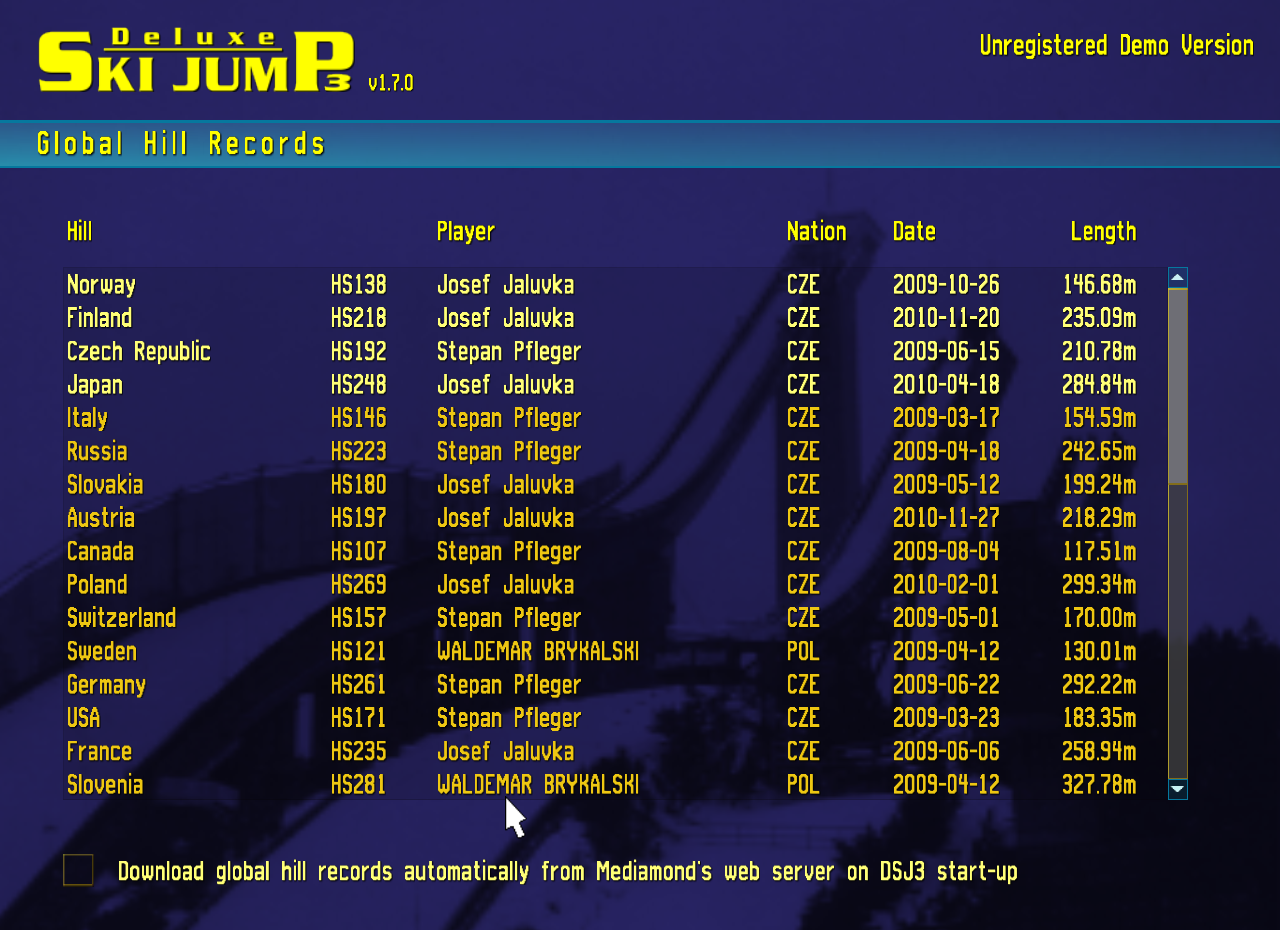Click the empty scrollbar track below the thumb
The image size is (1280, 930).
point(1177,630)
